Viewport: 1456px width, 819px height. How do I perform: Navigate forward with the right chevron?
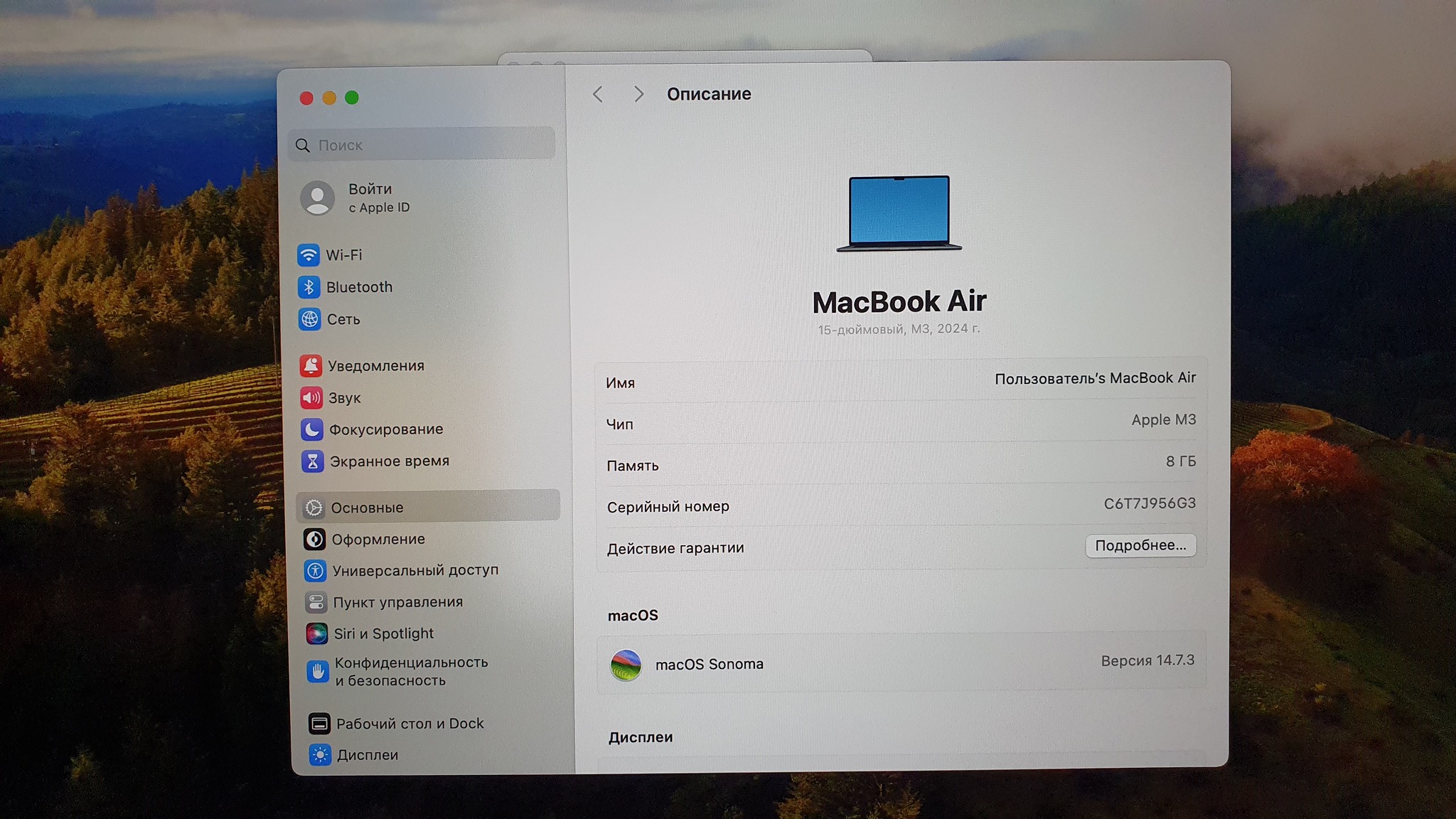638,95
